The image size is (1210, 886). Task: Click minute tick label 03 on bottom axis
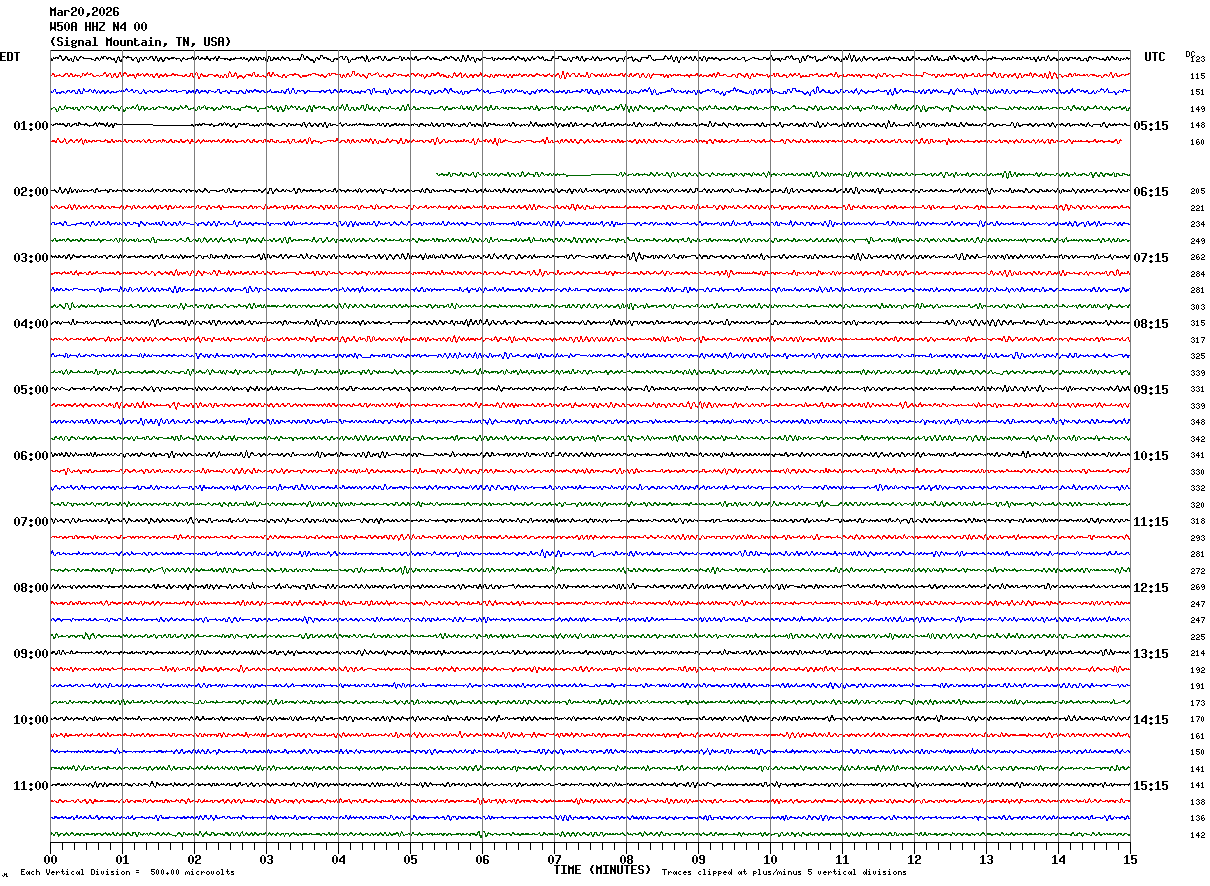coord(266,859)
